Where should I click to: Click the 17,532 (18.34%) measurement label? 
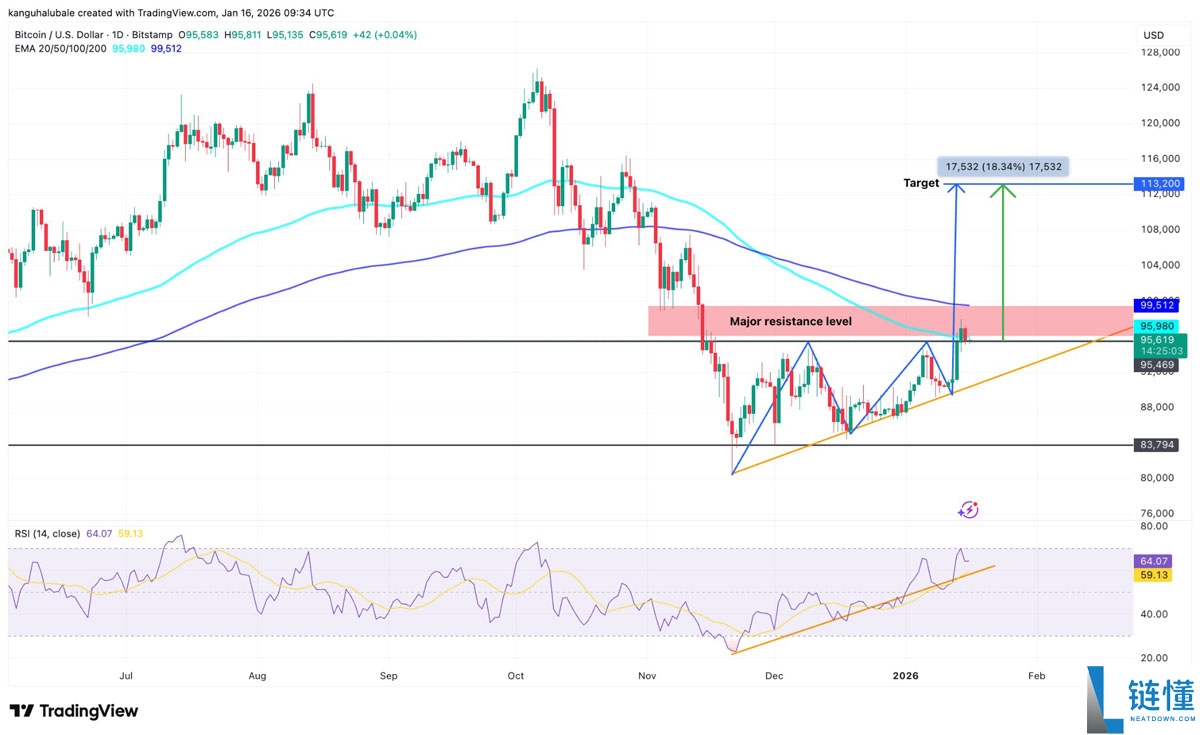[x=1003, y=167]
